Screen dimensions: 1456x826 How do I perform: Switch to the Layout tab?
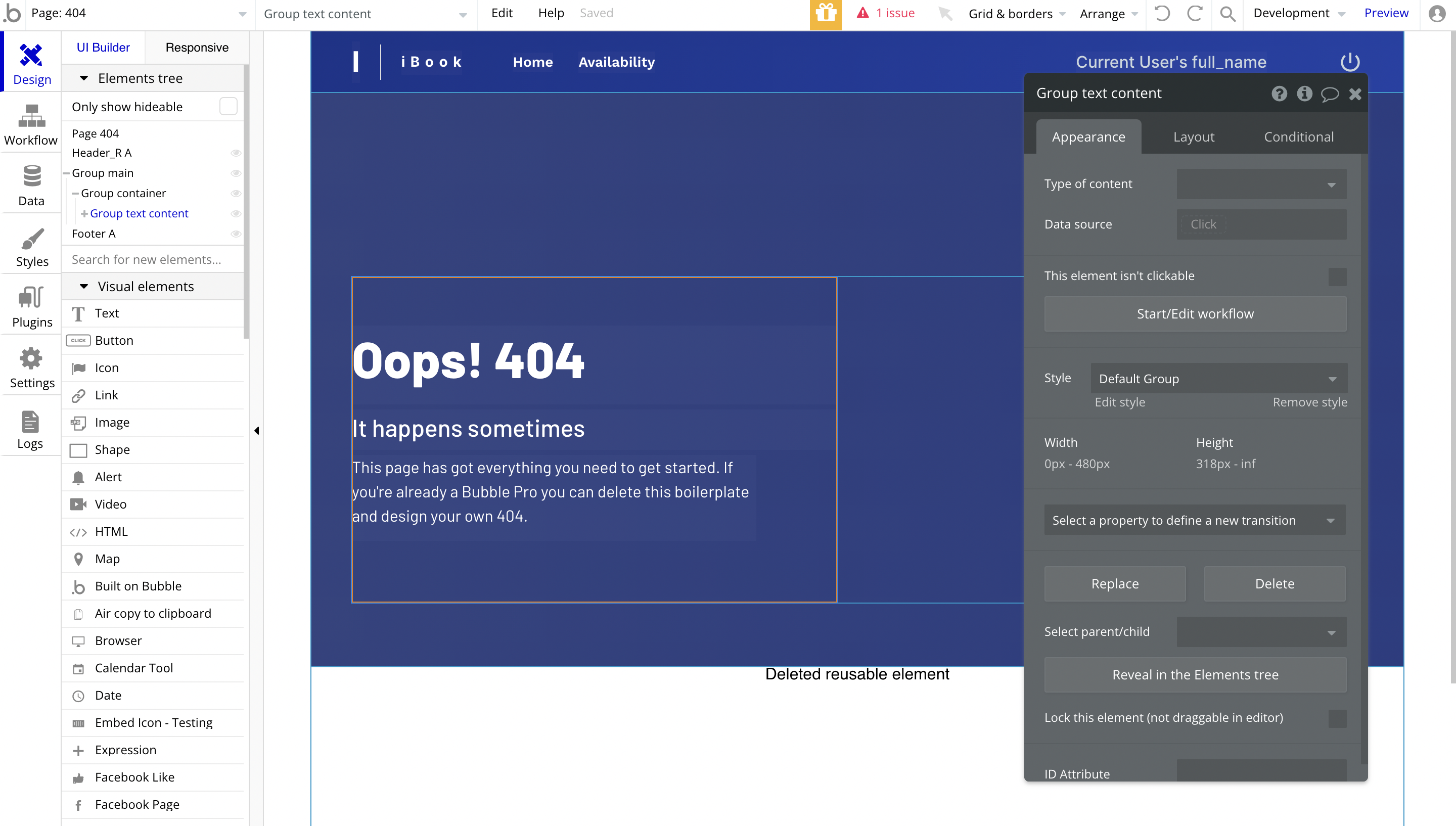click(x=1194, y=136)
